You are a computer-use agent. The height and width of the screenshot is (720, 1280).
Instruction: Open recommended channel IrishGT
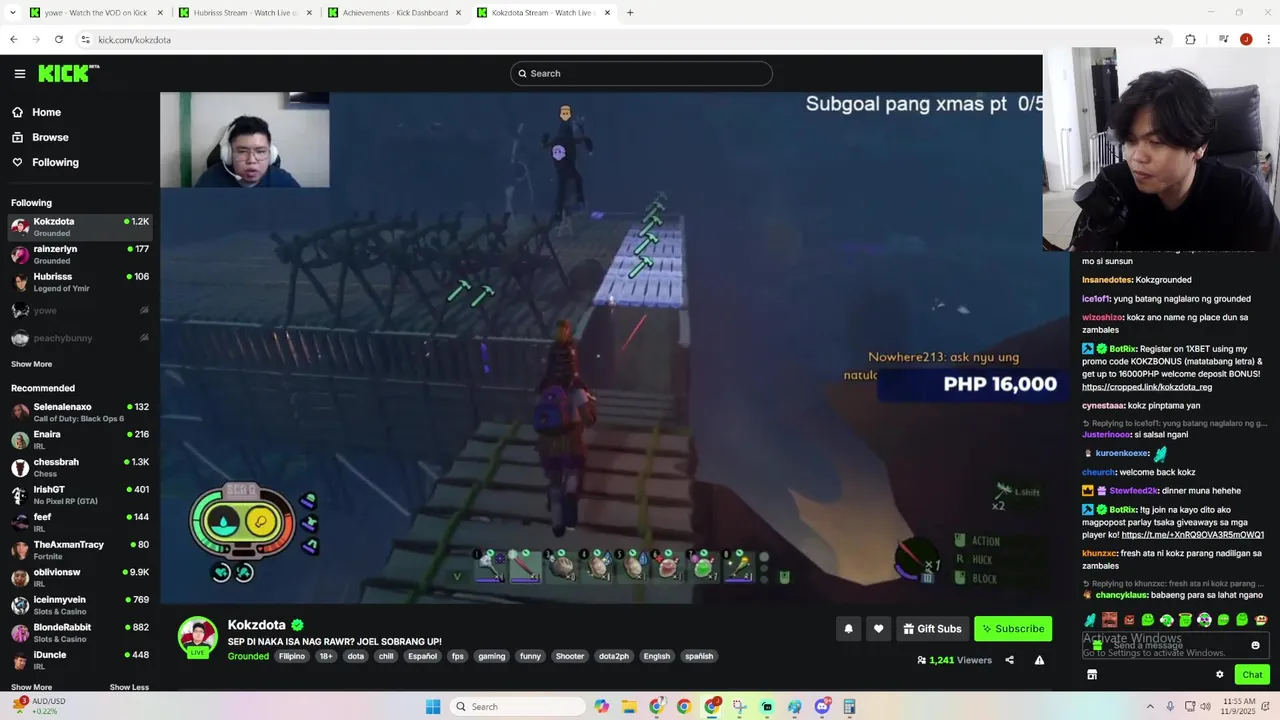pyautogui.click(x=80, y=495)
